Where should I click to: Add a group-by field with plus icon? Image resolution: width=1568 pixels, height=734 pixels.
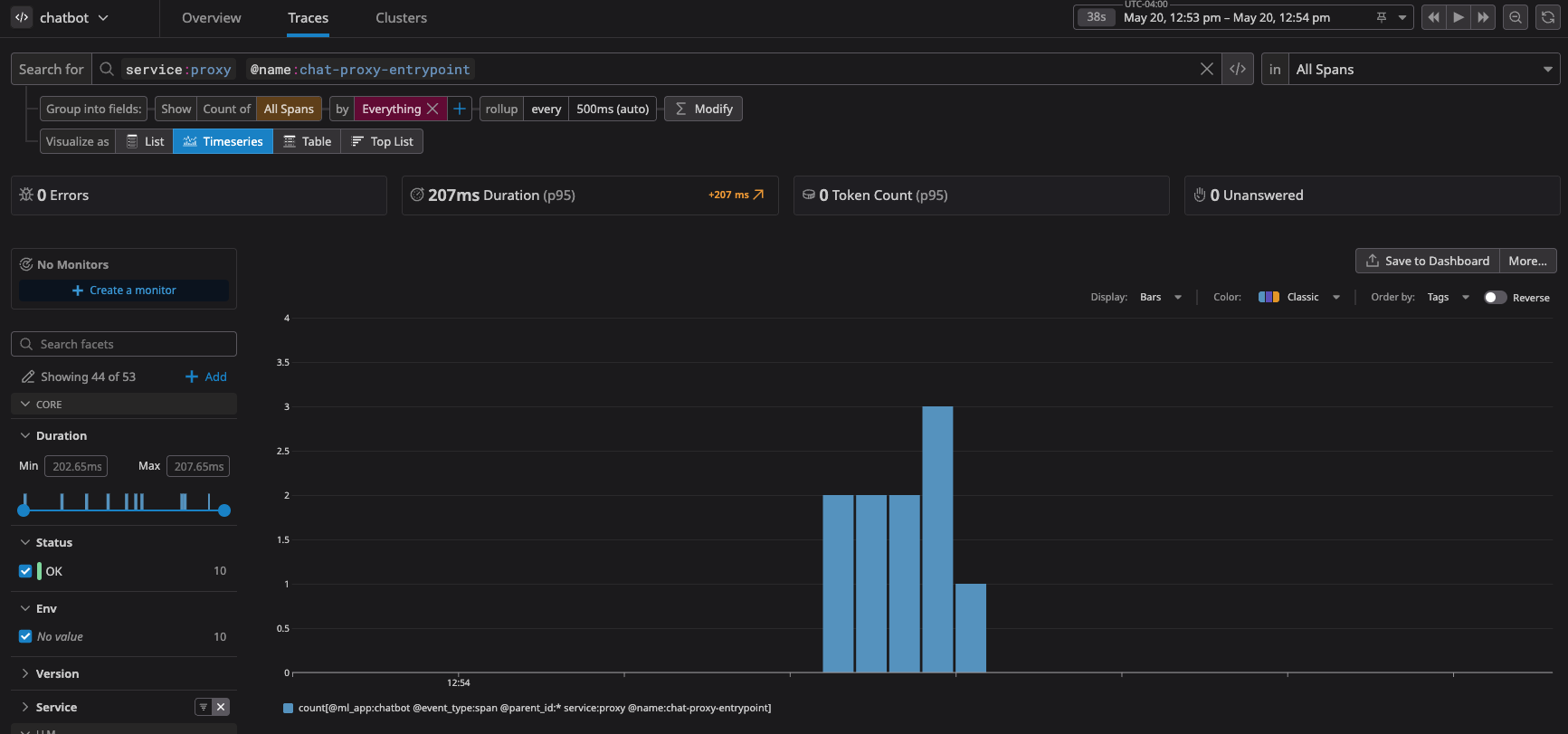pyautogui.click(x=460, y=109)
